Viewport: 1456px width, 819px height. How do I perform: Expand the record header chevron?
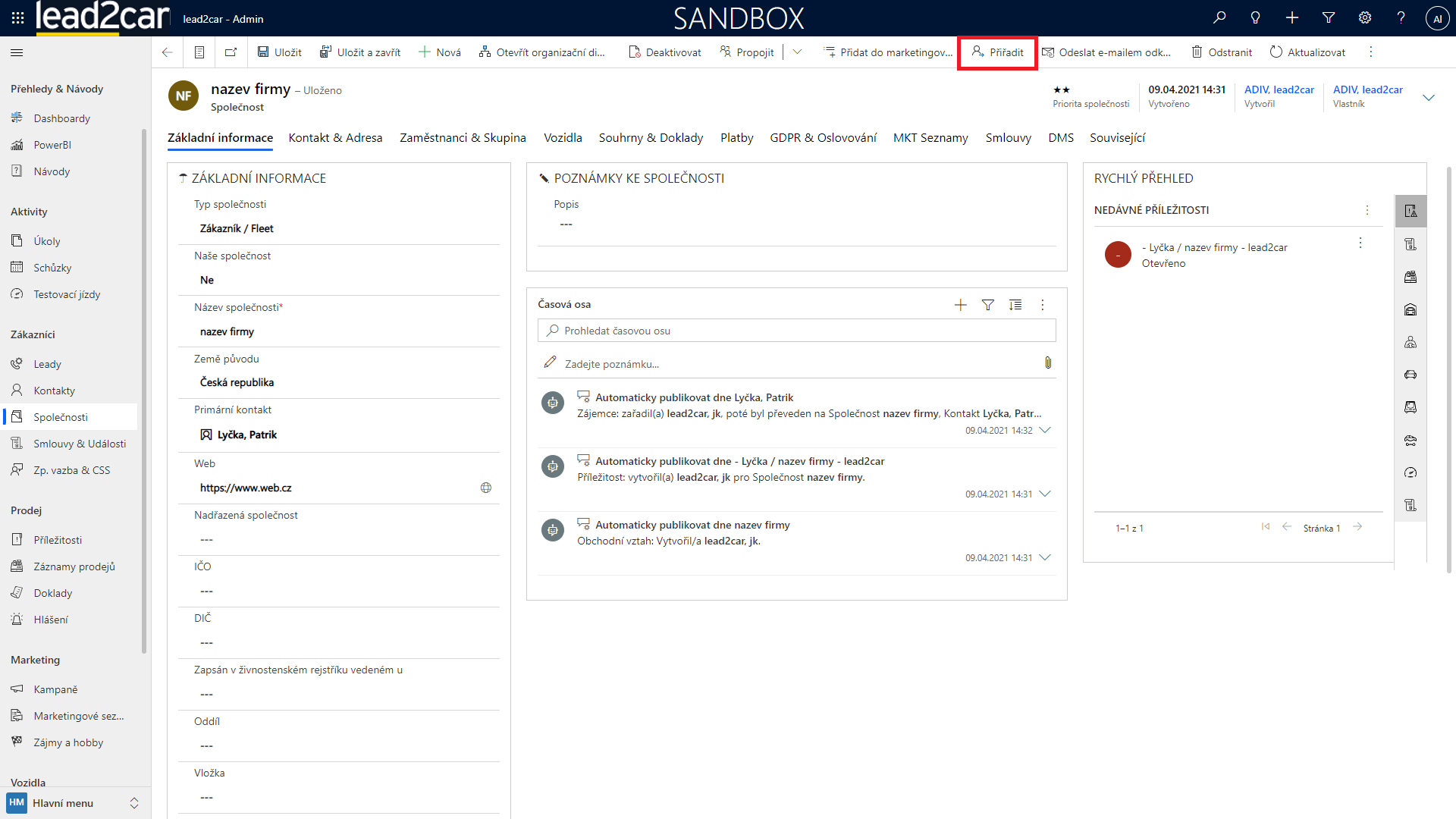point(1429,97)
